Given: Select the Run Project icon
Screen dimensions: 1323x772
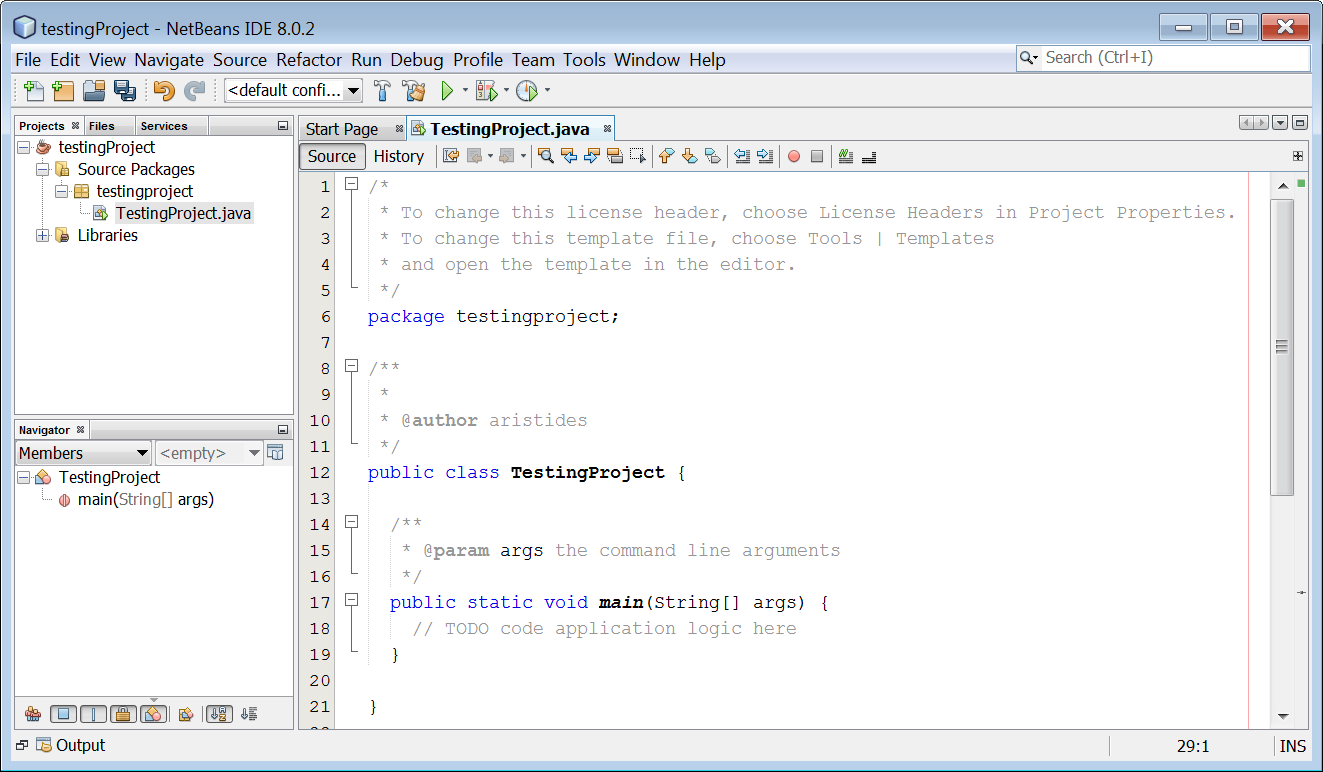Looking at the screenshot, I should click(x=446, y=90).
